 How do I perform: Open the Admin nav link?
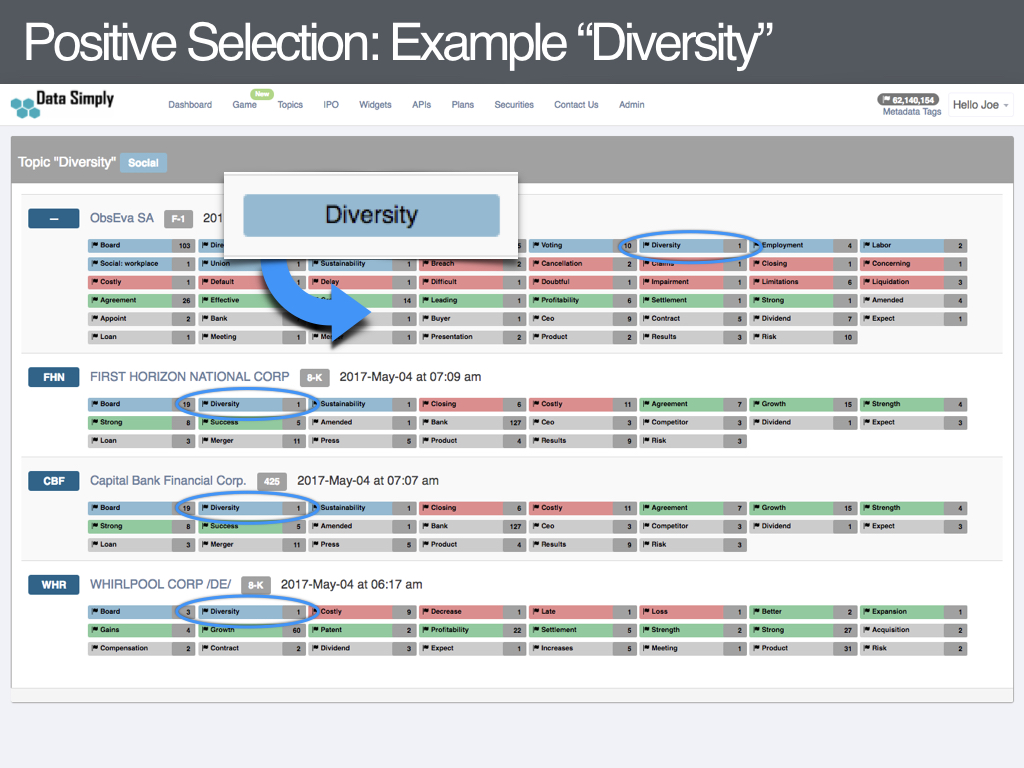pyautogui.click(x=632, y=104)
